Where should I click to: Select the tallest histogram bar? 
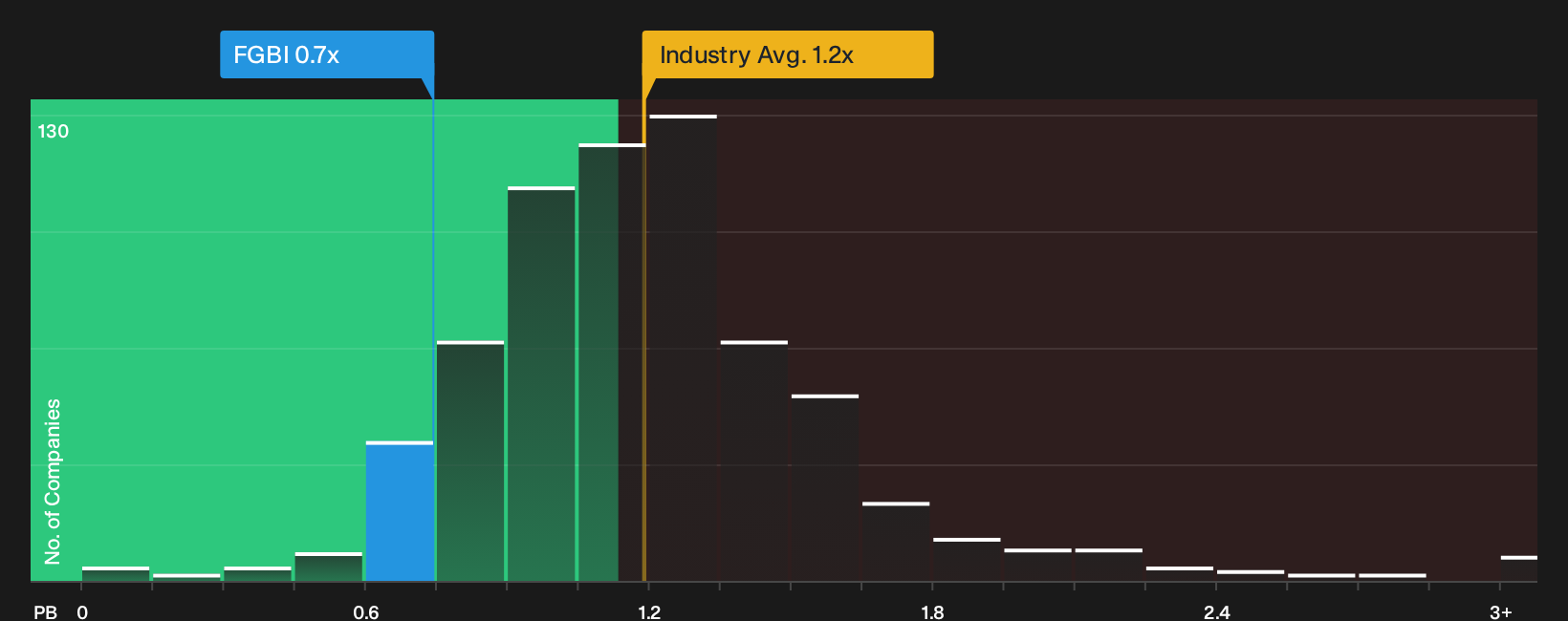coord(683,348)
